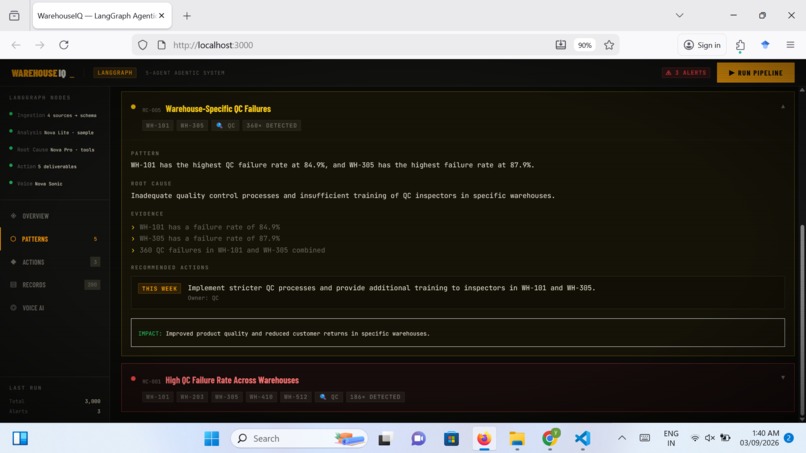The width and height of the screenshot is (806, 453).
Task: Open the video chat app on taskbar
Action: pyautogui.click(x=418, y=439)
